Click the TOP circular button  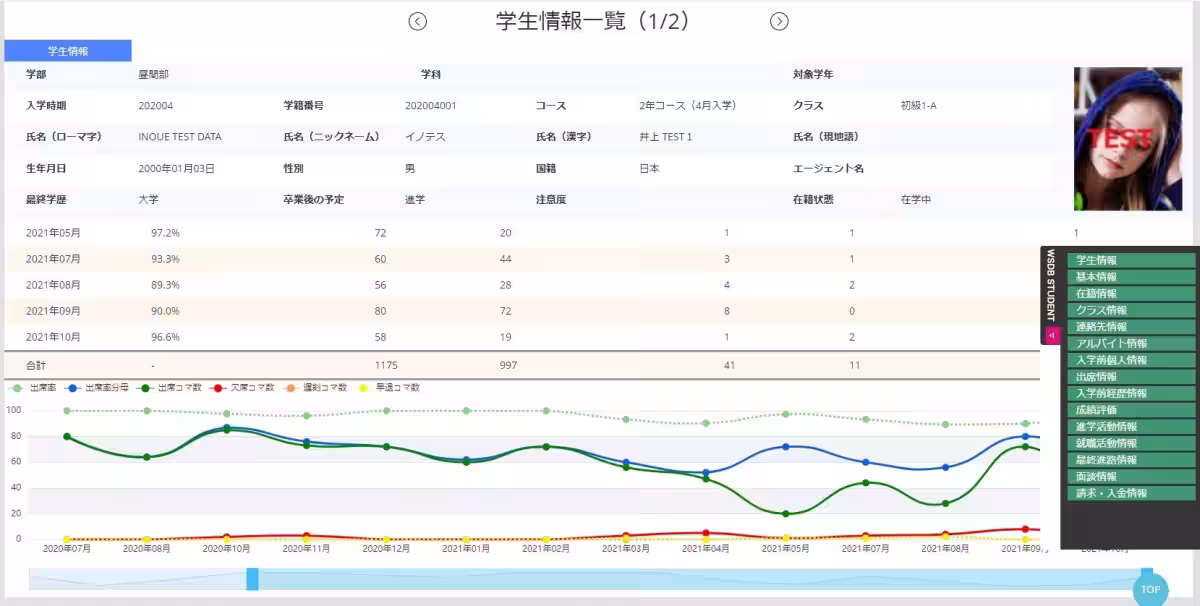tap(1149, 589)
